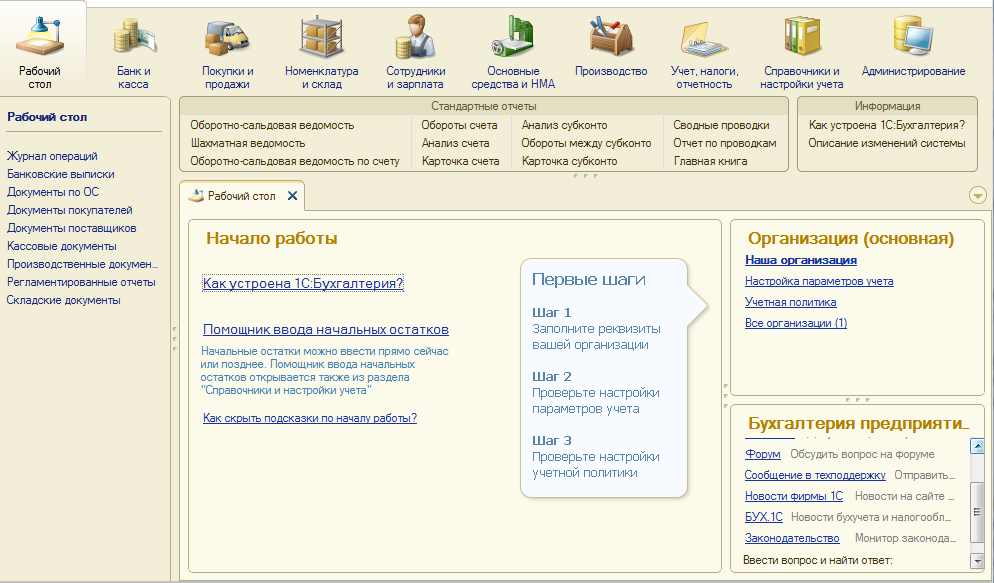Click Как устроена 1С:Бухгалтерия? under Начало работы
Image resolution: width=994 pixels, height=583 pixels.
pos(303,283)
